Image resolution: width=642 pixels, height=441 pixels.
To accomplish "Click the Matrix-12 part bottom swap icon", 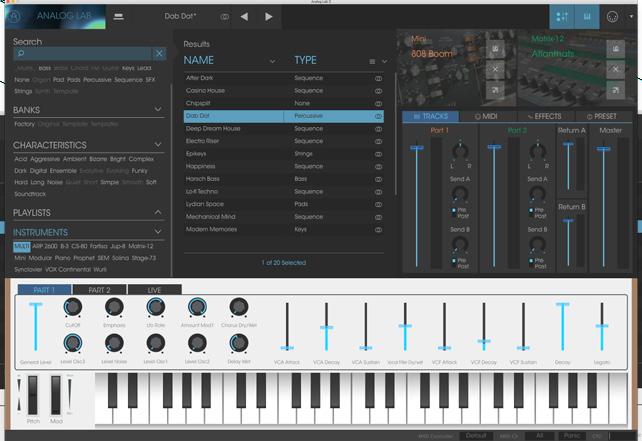I will coord(615,90).
